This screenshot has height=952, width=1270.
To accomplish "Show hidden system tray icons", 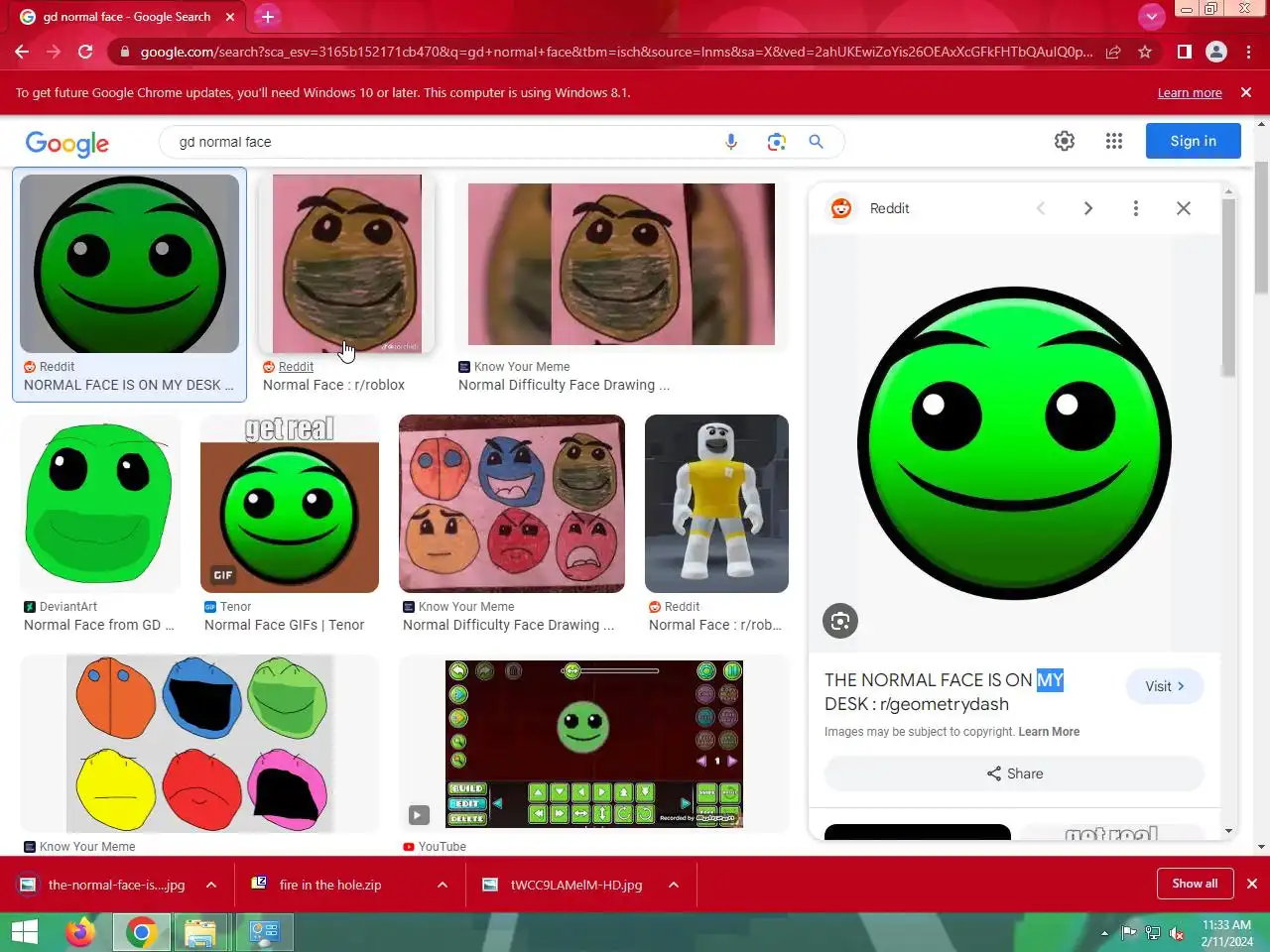I will (1104, 933).
